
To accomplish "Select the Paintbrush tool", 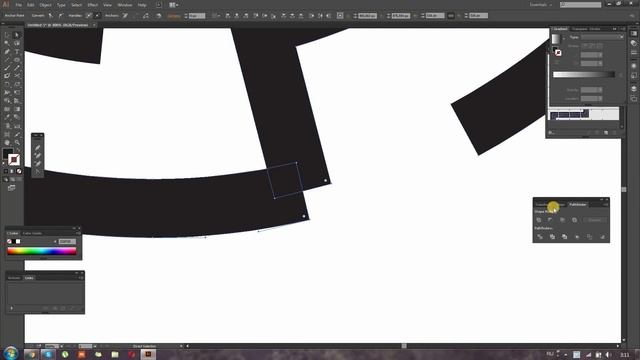I will point(7,68).
